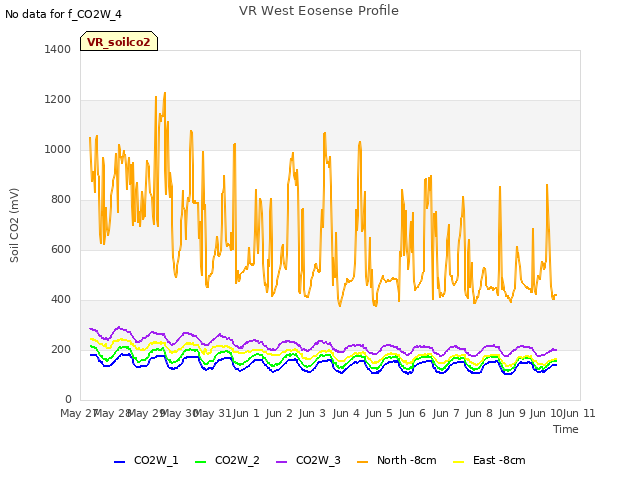The height and width of the screenshot is (480, 640).
Task: Click the 'No data for f_CO2W_4' message
Action: tap(63, 14)
